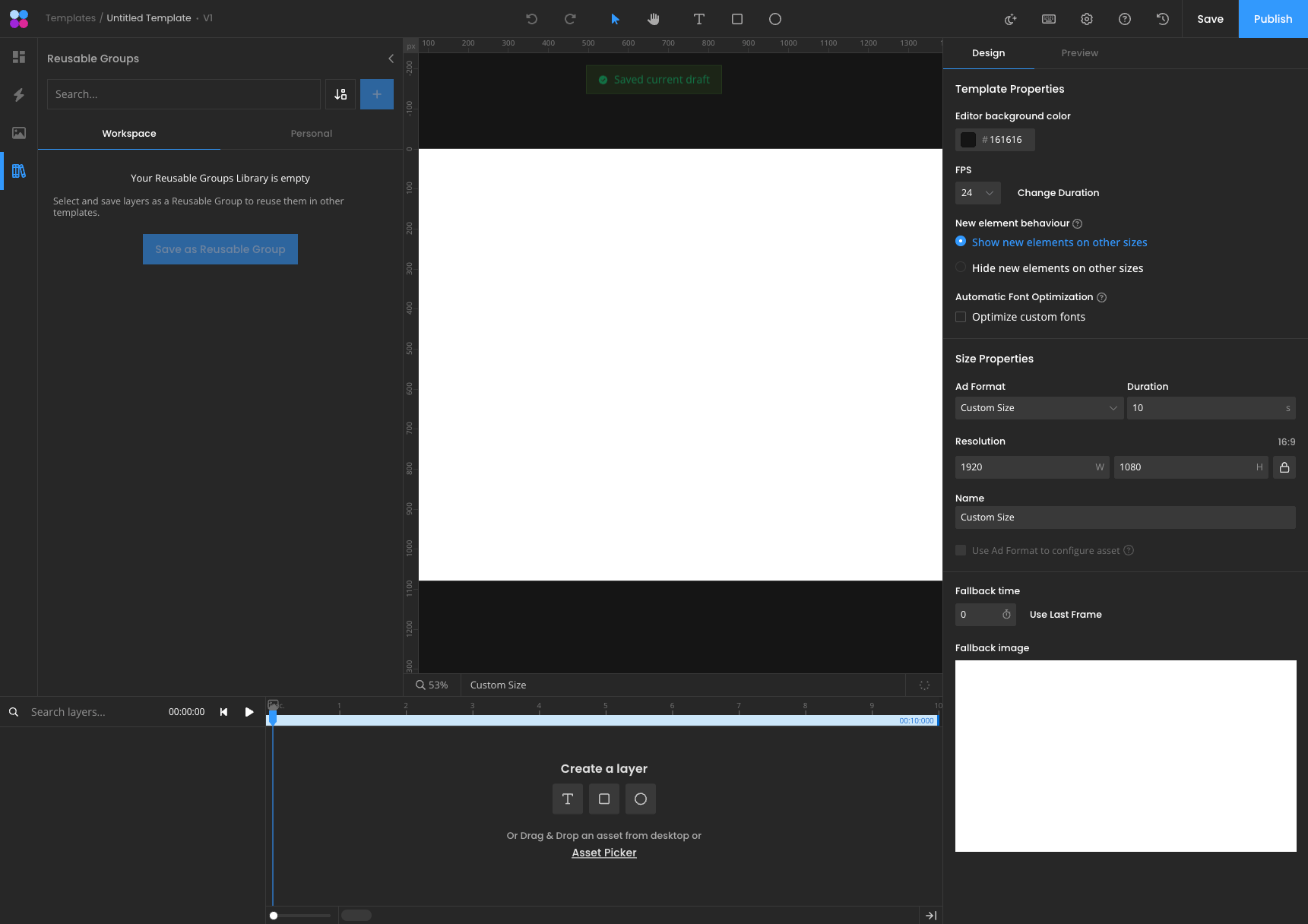Redo the last action
This screenshot has height=924, width=1308.
click(x=570, y=19)
